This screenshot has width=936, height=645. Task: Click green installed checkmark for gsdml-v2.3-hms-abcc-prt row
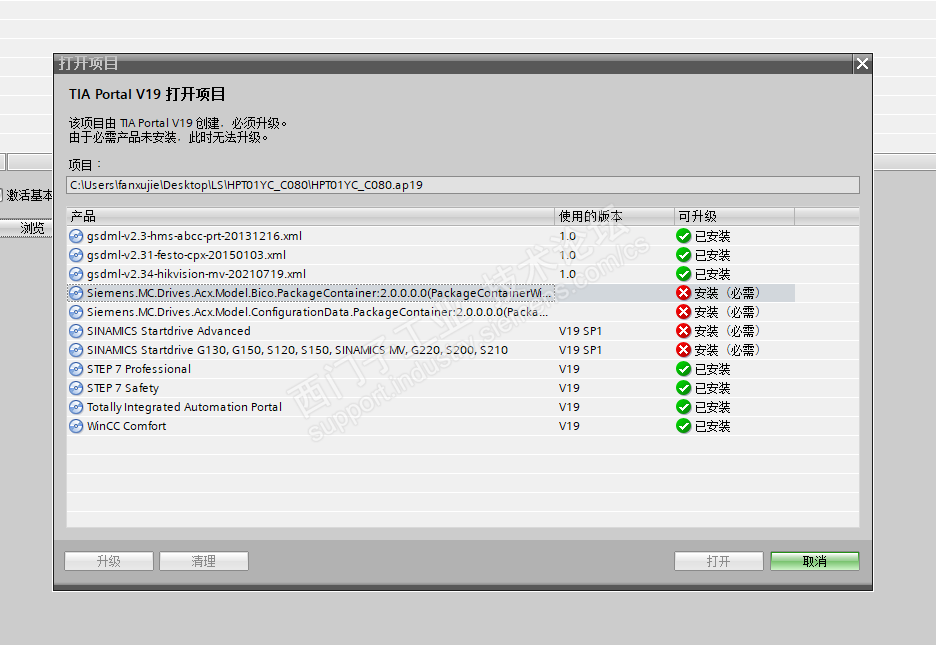(x=683, y=236)
